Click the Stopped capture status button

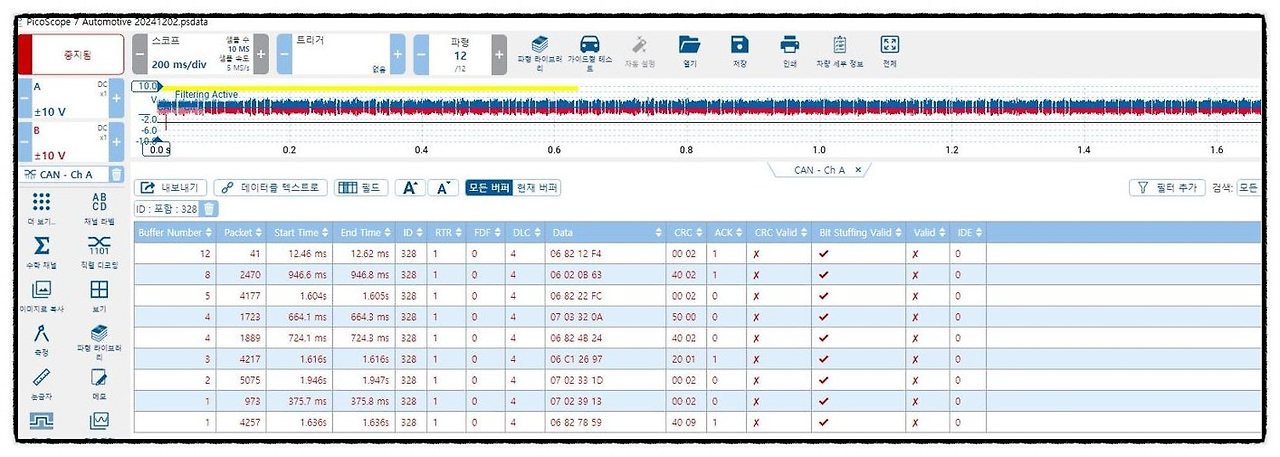[72, 54]
